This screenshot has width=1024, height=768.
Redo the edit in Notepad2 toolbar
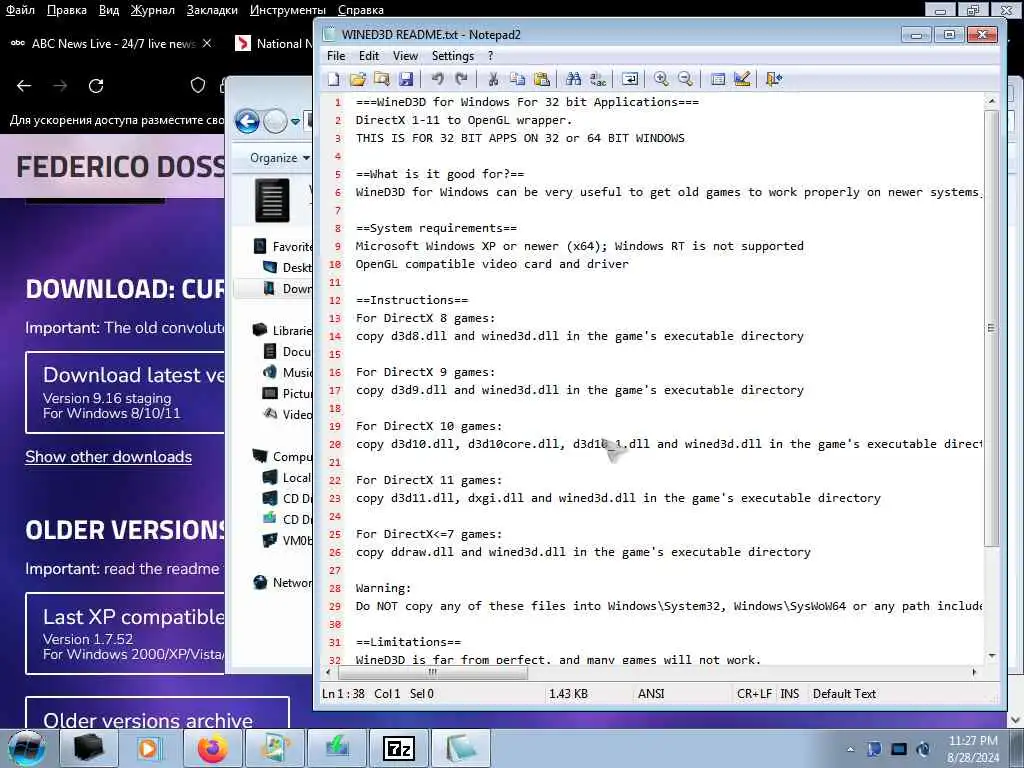pyautogui.click(x=462, y=79)
